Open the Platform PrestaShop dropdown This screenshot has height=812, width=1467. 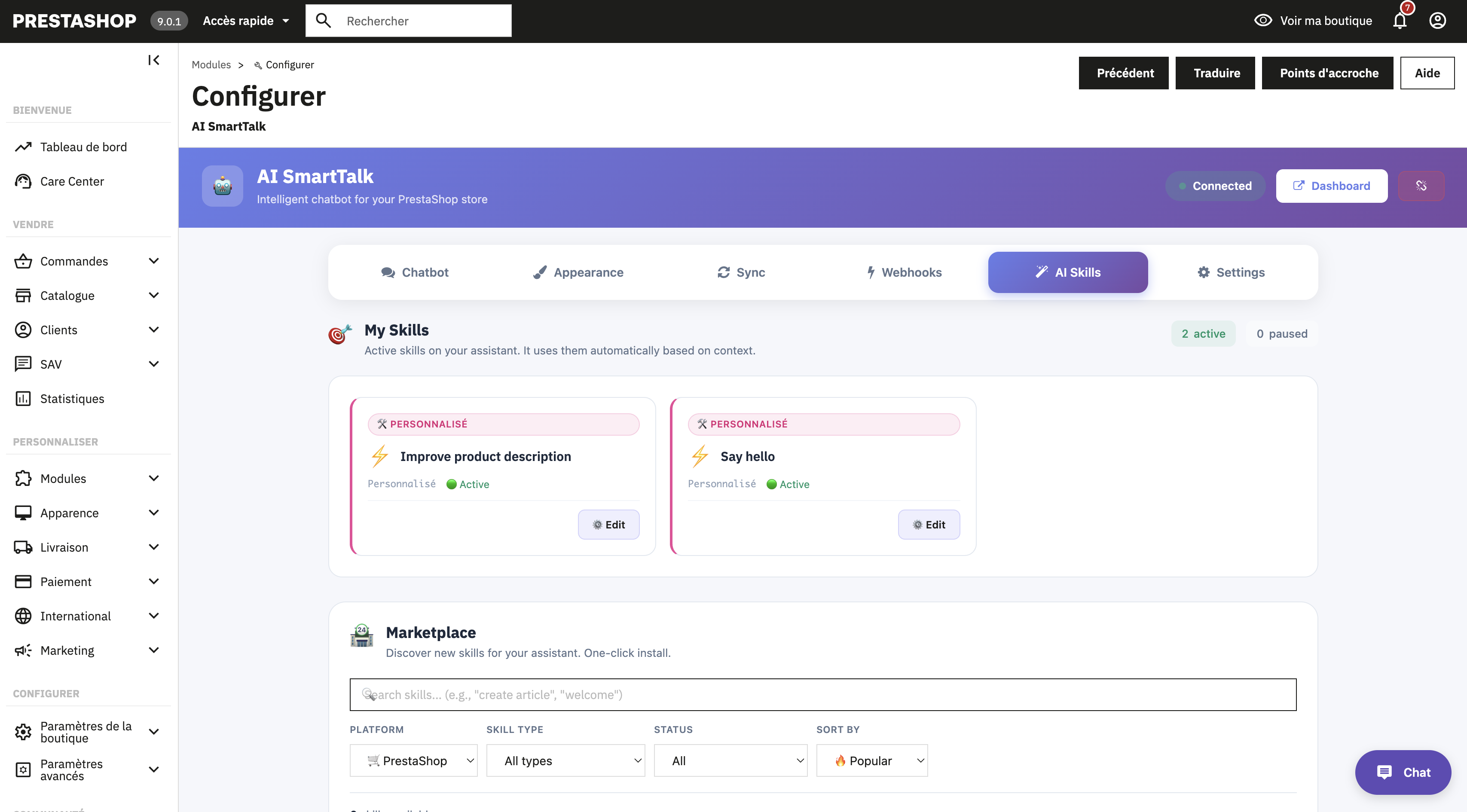[413, 761]
